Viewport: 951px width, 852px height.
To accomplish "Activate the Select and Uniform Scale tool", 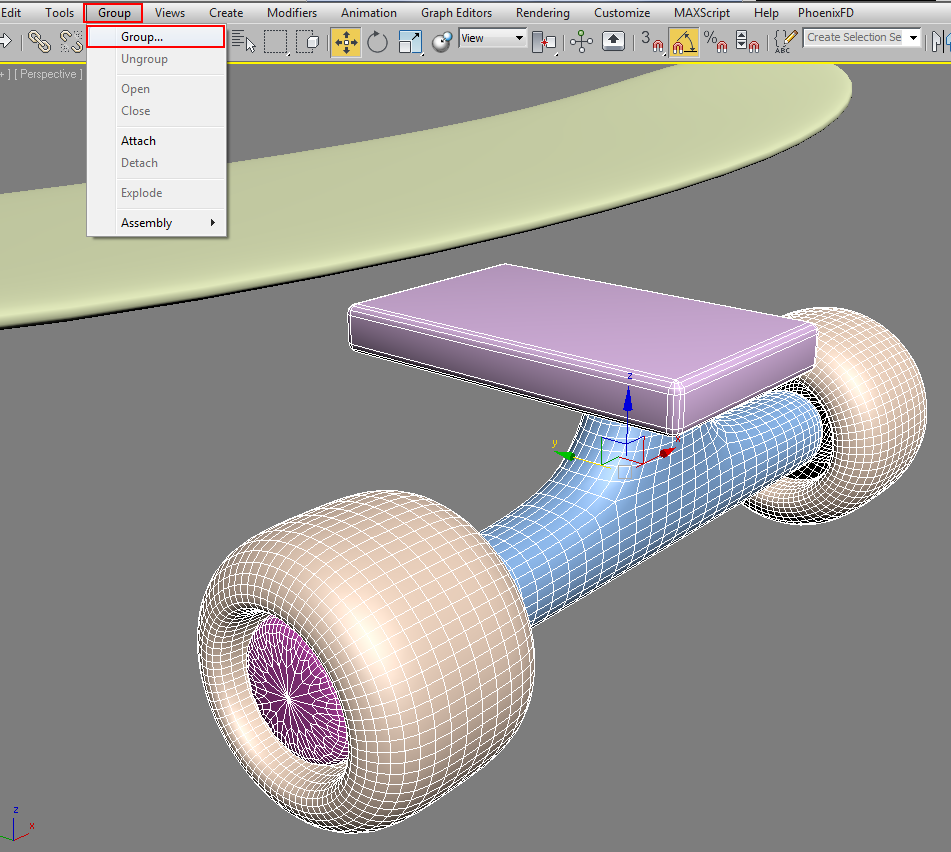I will pos(410,42).
